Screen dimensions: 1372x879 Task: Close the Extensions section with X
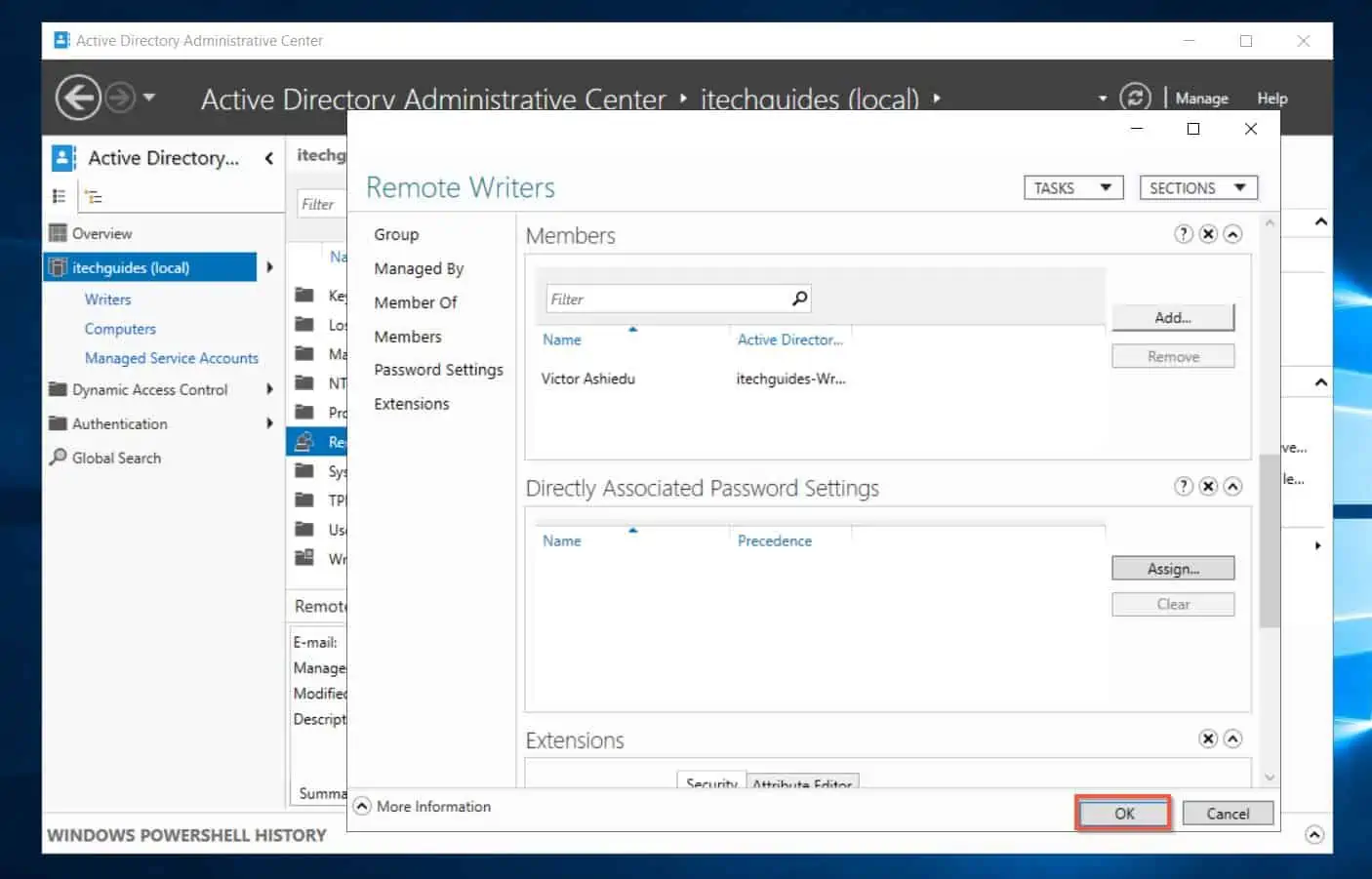(1208, 739)
